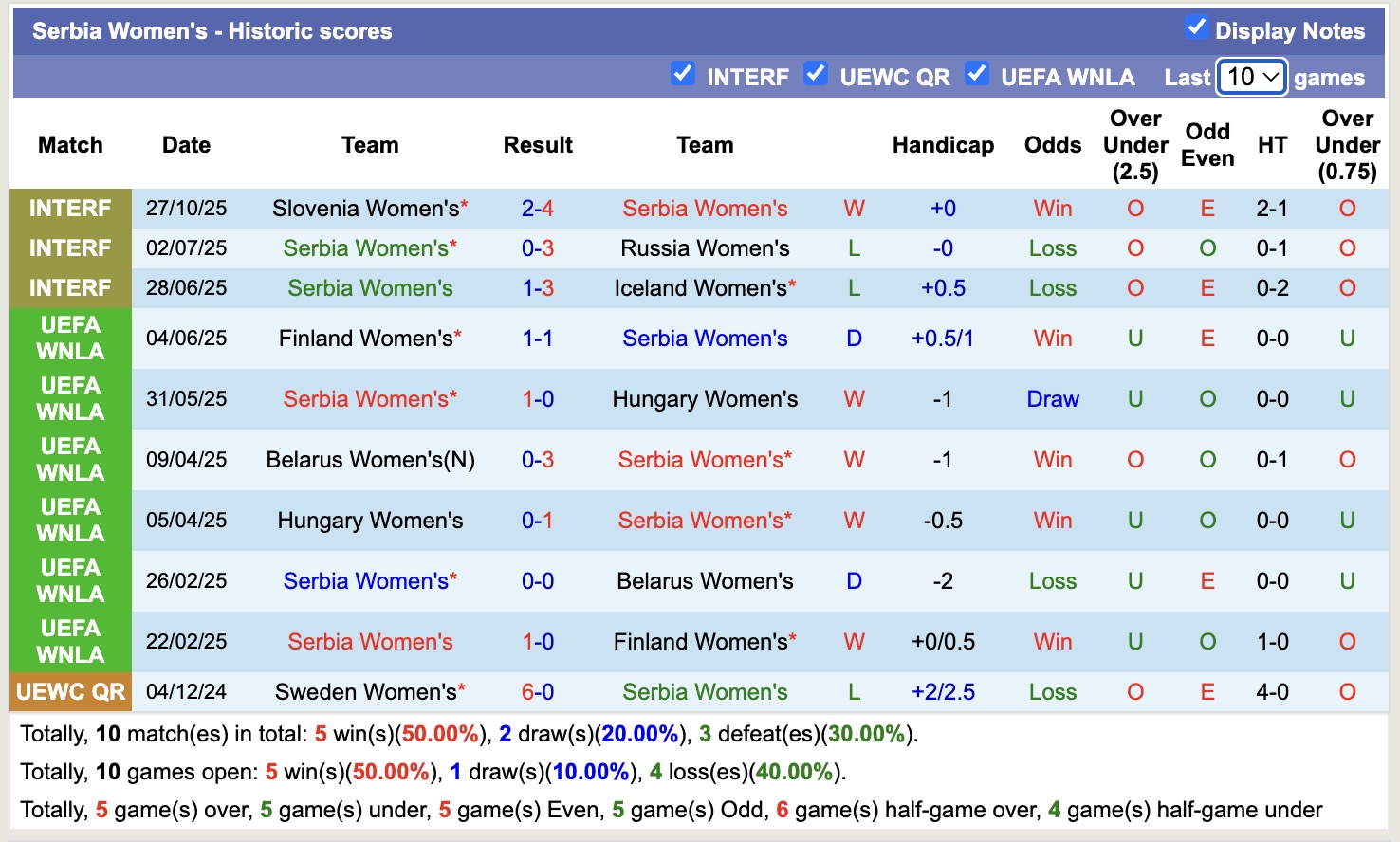
Task: Click the 6-0 result against Sweden
Action: tap(538, 691)
